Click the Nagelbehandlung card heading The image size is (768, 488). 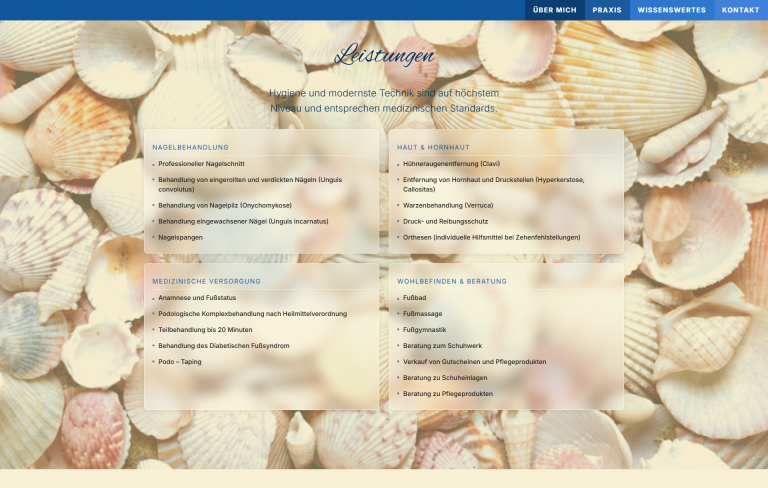click(191, 147)
